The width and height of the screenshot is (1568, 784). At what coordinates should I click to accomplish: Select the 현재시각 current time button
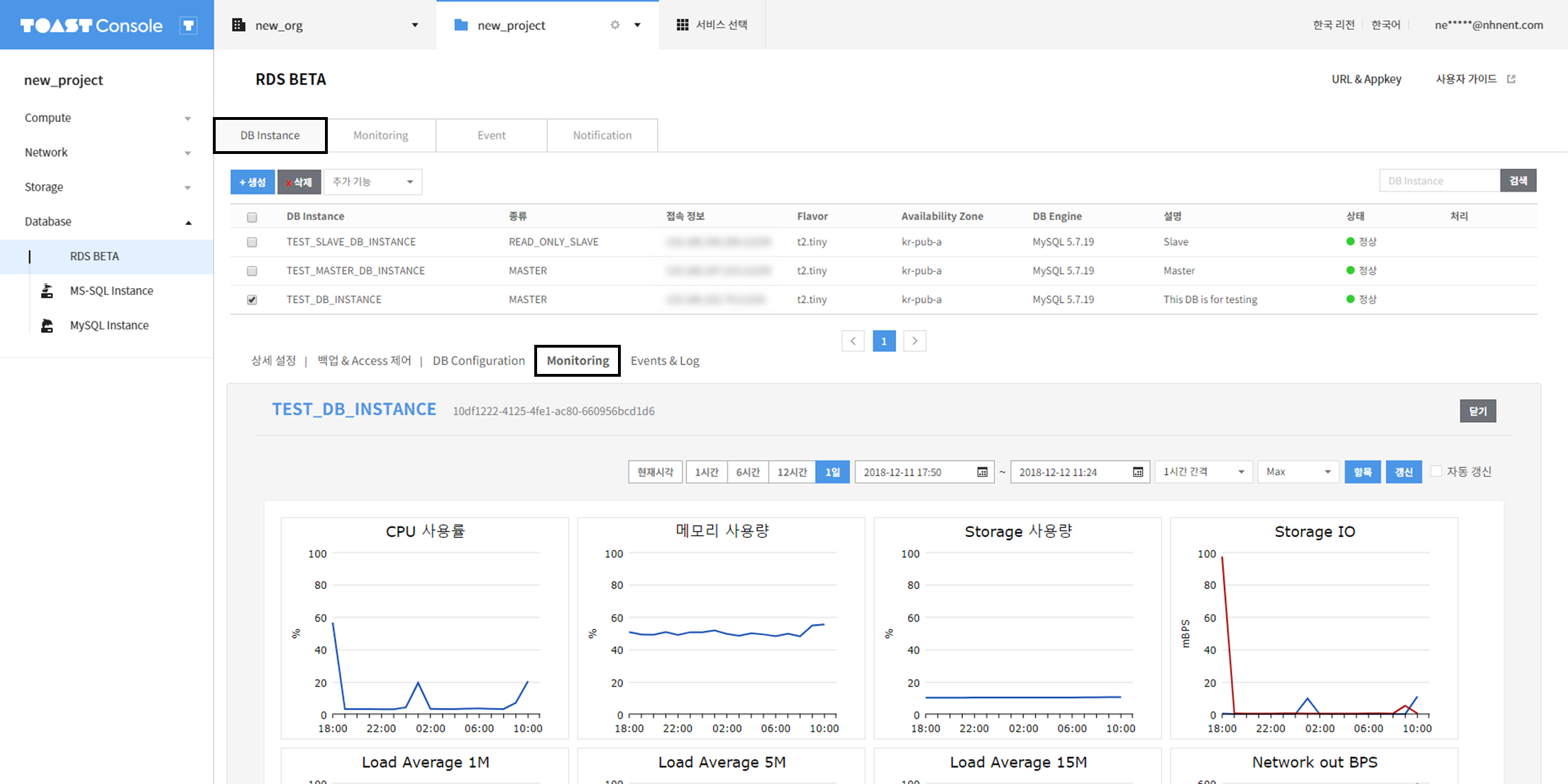pyautogui.click(x=655, y=472)
